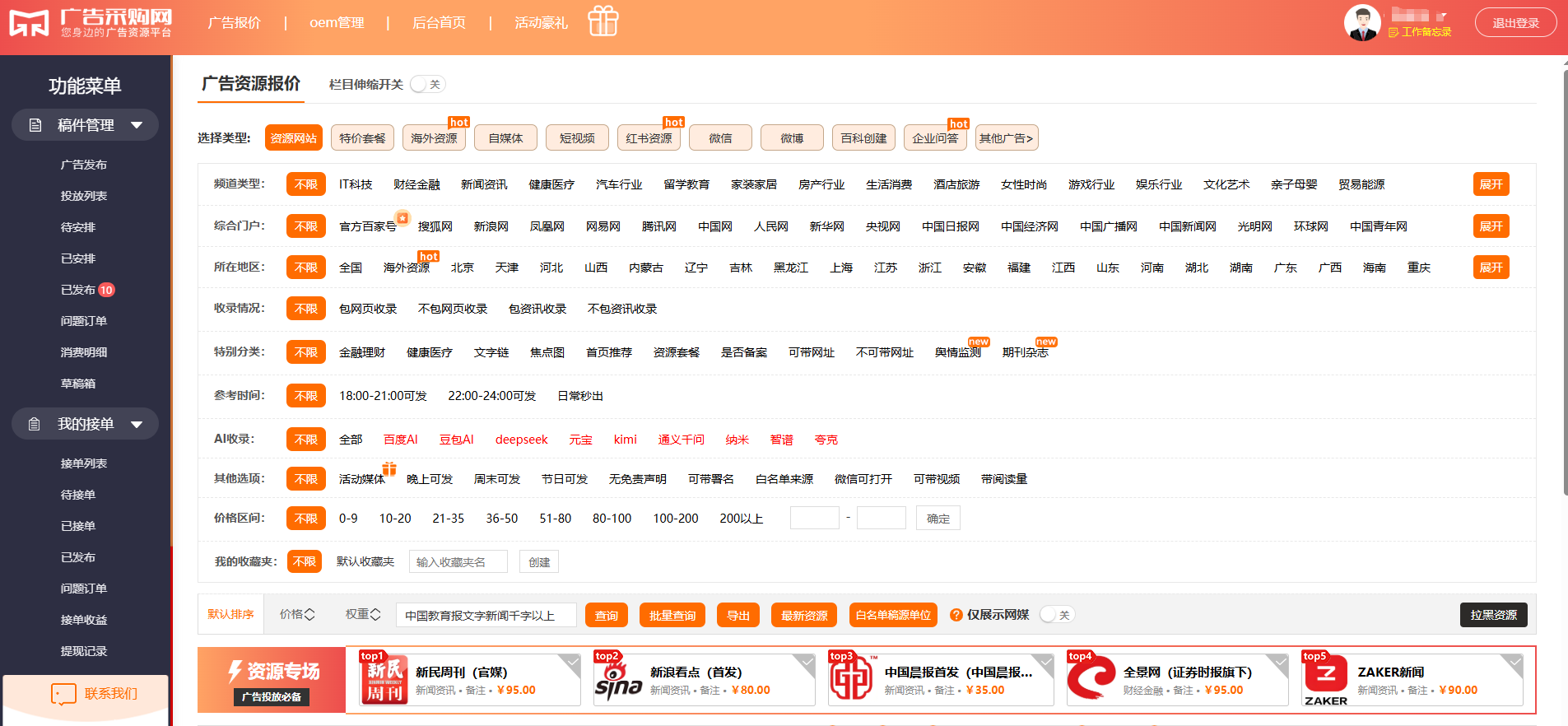Open the Sina 新浪看点 logo
This screenshot has height=726, width=1568.
619,680
